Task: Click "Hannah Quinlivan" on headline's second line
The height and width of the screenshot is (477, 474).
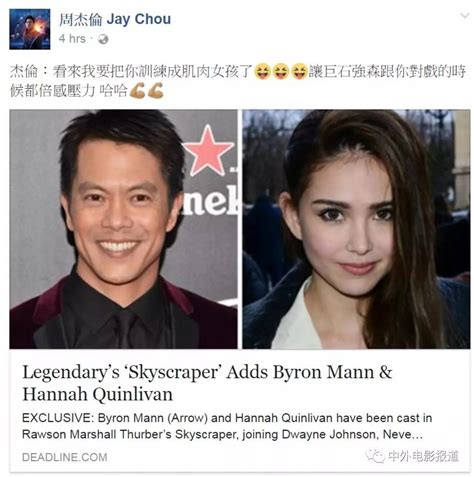Action: [x=97, y=394]
